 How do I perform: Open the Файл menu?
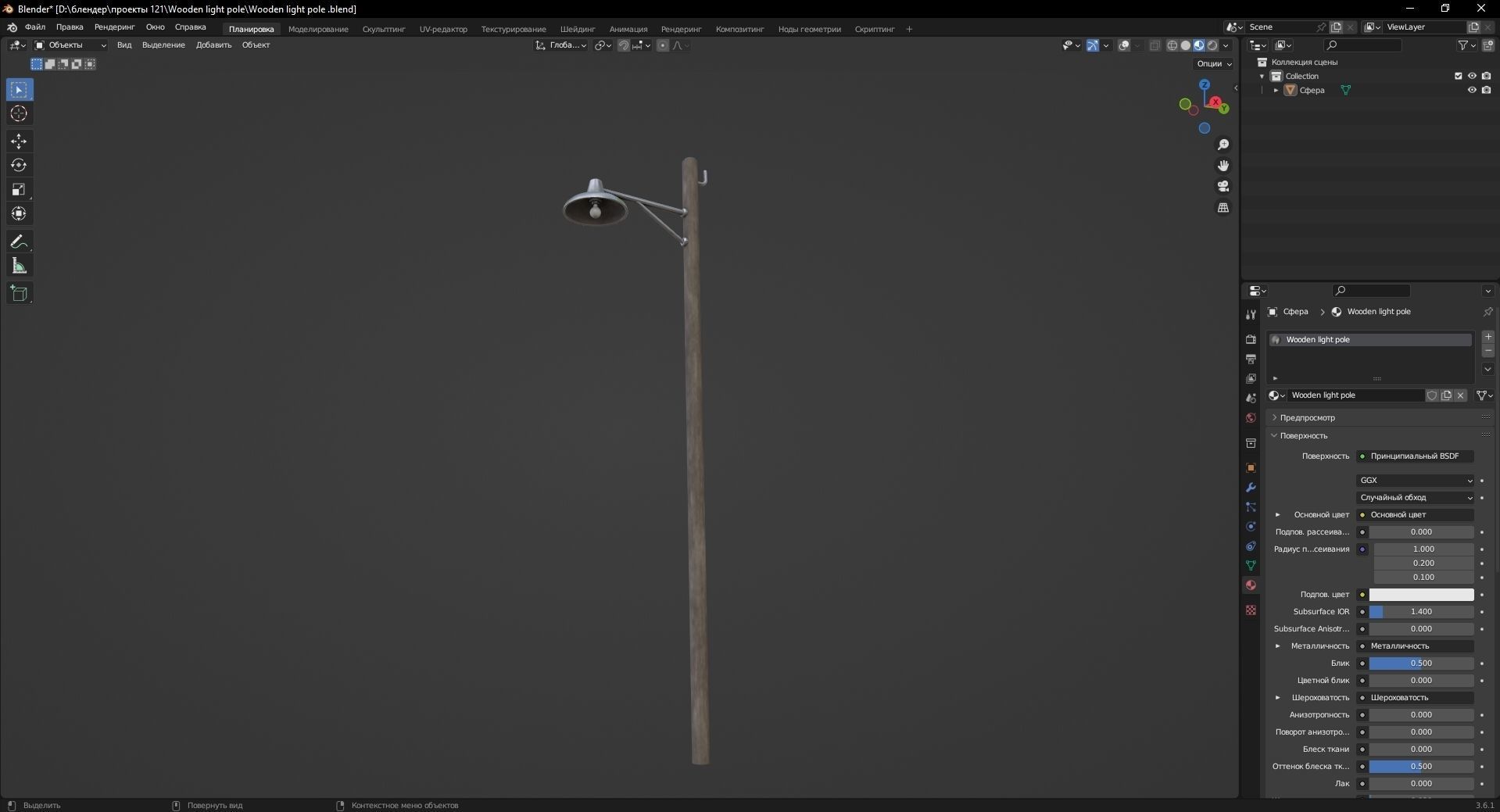[x=35, y=27]
